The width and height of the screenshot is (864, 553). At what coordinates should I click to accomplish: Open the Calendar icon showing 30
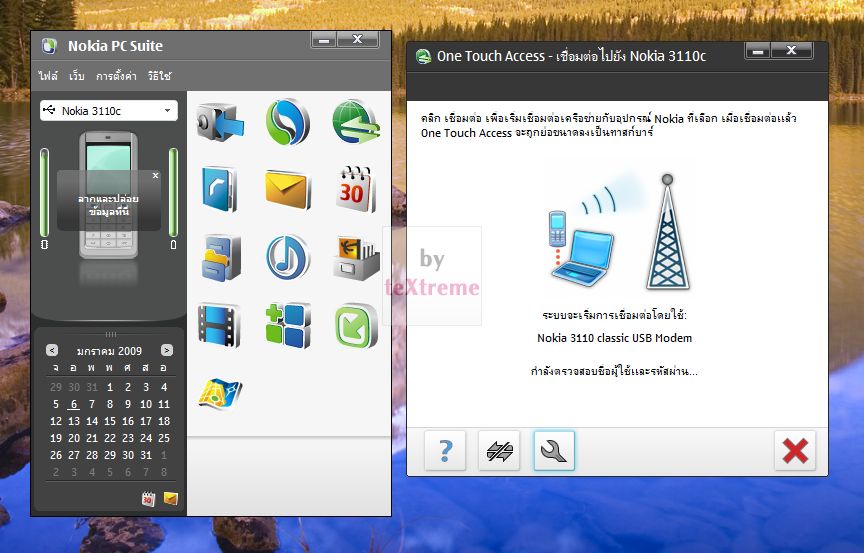(355, 189)
